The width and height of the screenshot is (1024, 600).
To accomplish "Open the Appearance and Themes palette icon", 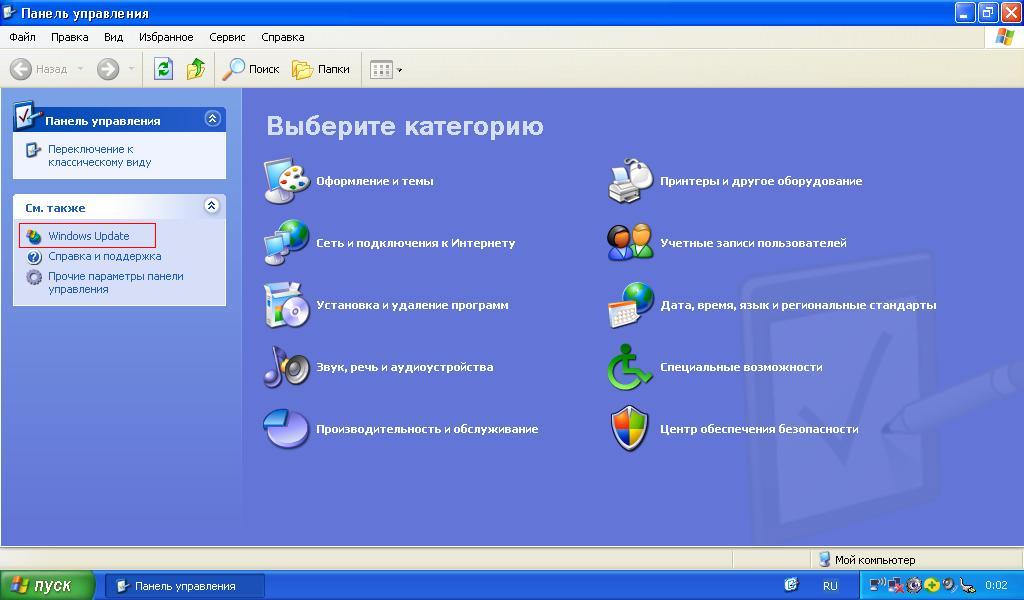I will (287, 181).
